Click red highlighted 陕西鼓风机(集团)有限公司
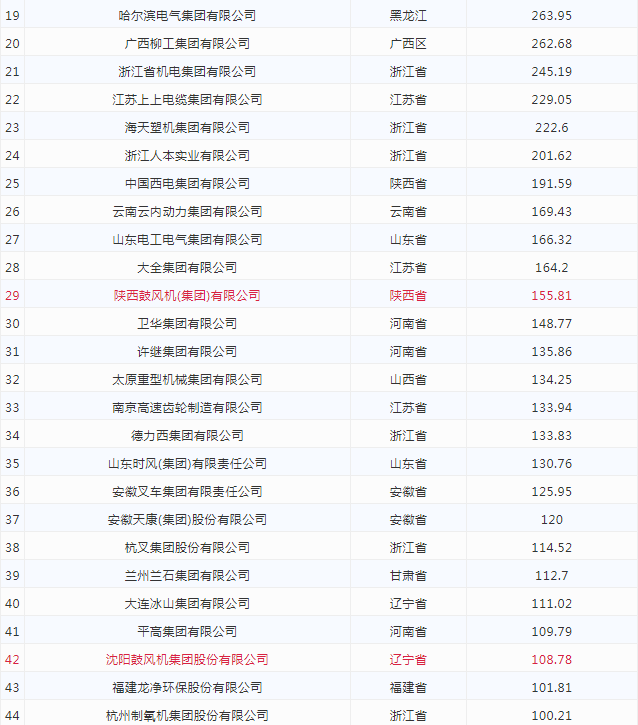This screenshot has height=725, width=638. tap(187, 295)
